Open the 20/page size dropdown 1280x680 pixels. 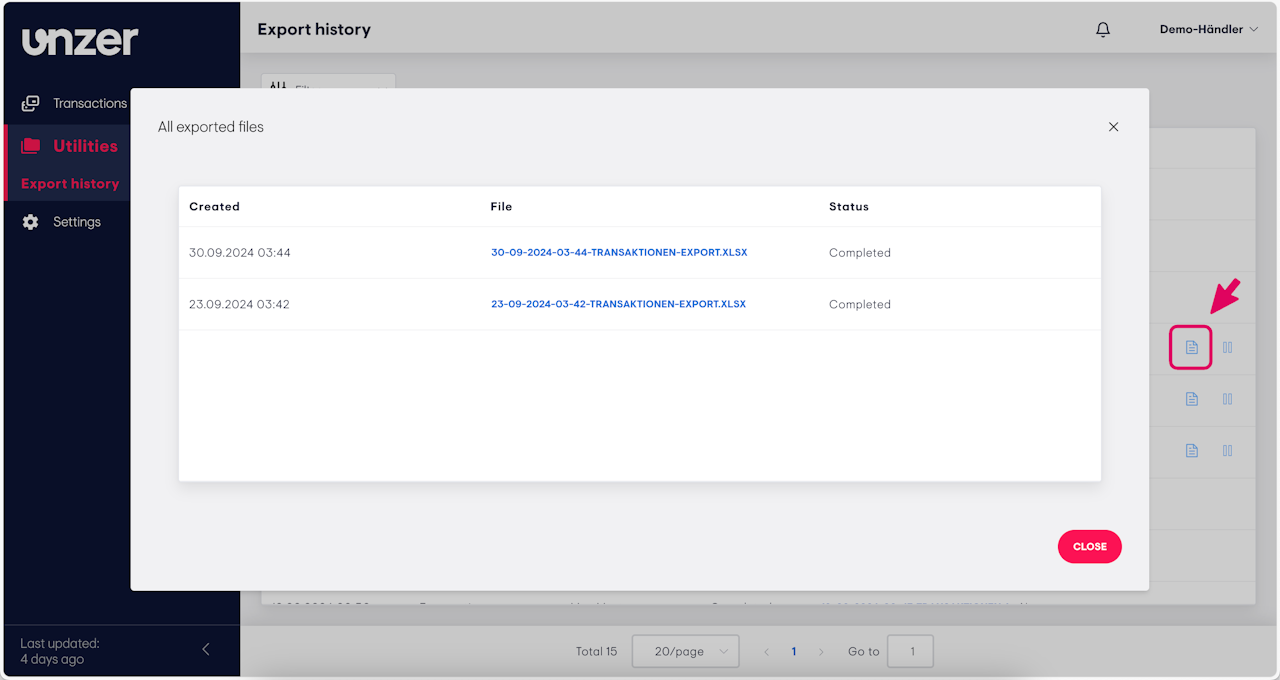pos(685,651)
